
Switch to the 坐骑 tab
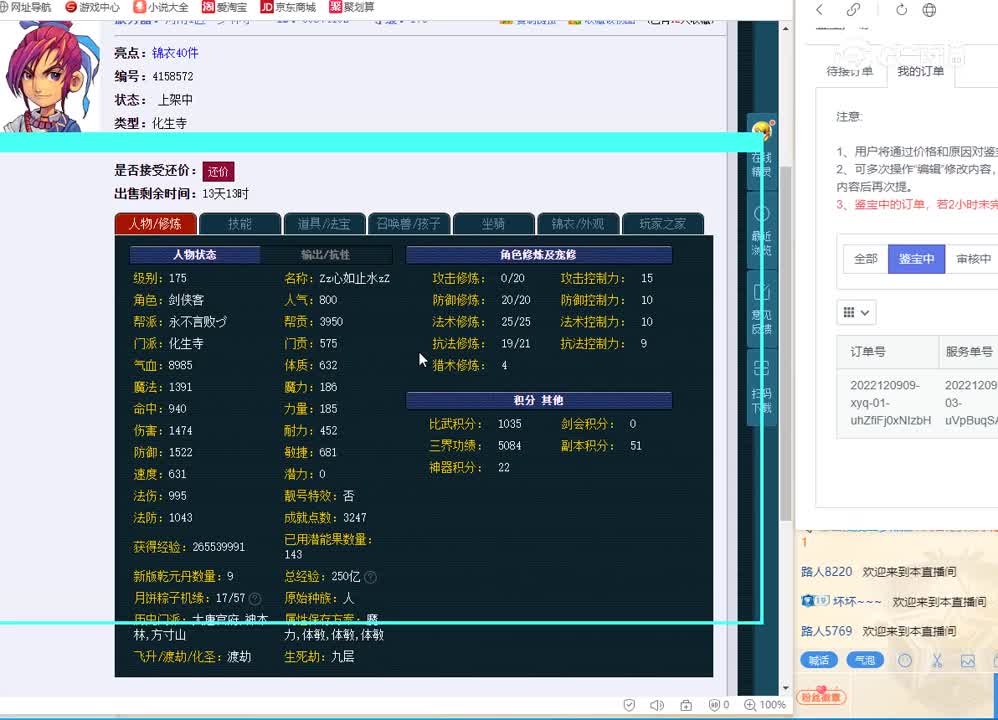tap(493, 224)
